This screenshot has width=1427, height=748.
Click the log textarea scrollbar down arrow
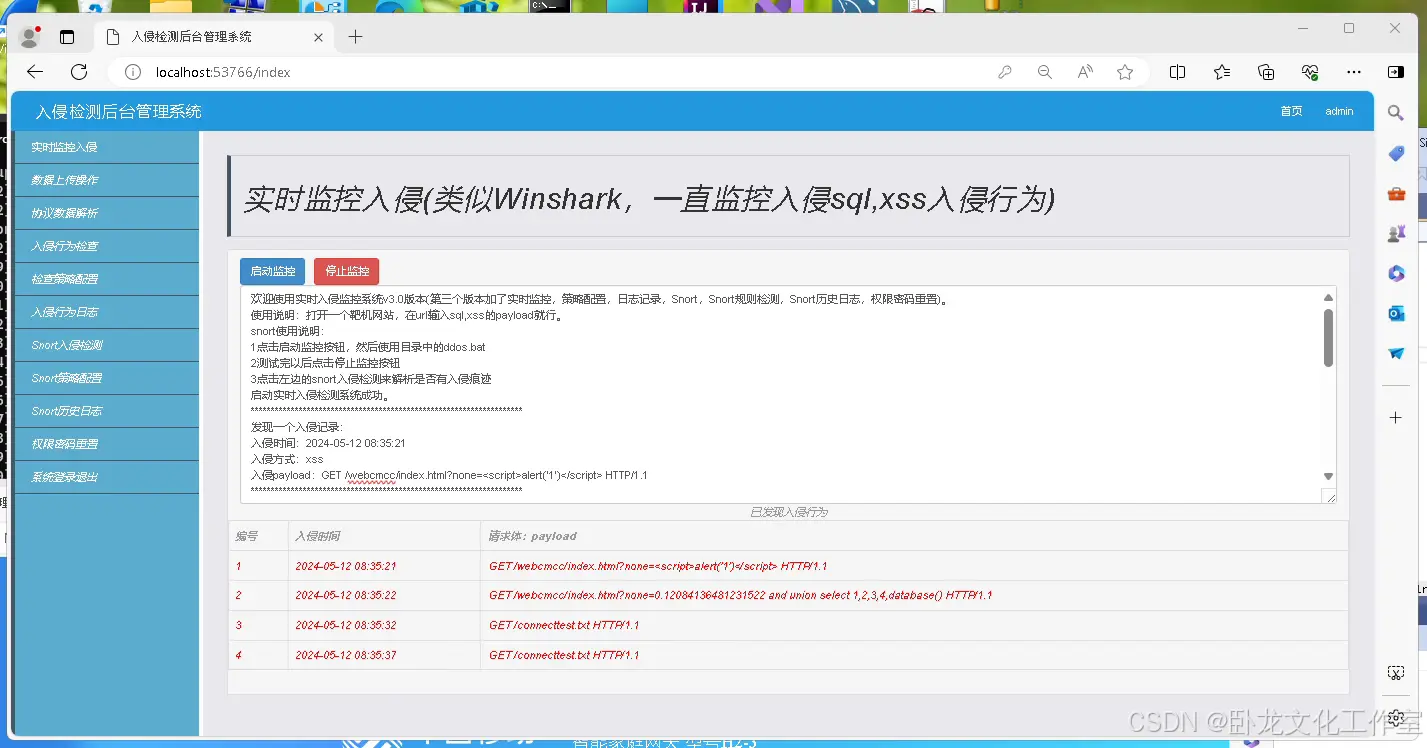coord(1328,477)
